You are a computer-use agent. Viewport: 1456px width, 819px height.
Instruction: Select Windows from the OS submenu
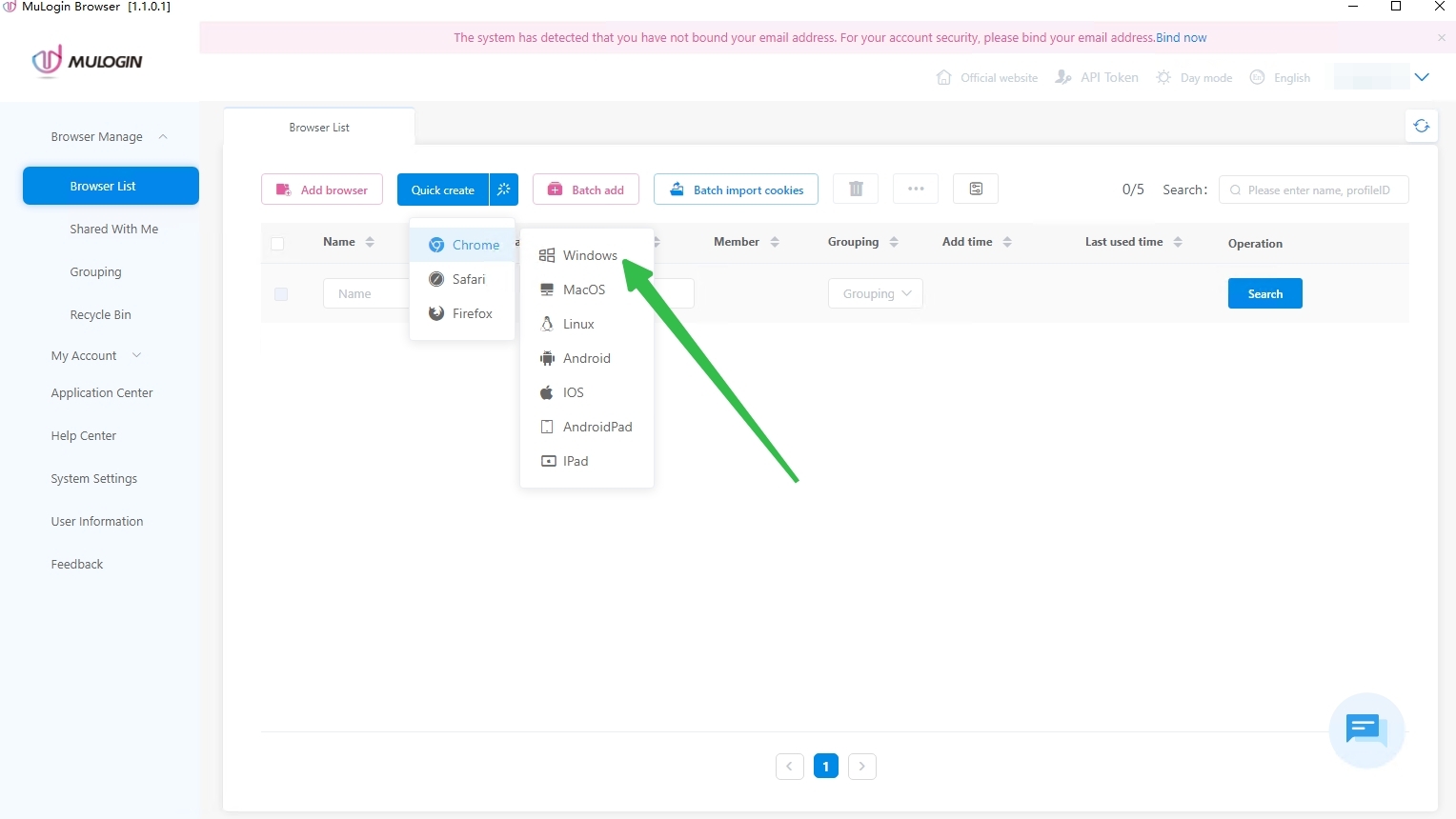[x=589, y=255]
